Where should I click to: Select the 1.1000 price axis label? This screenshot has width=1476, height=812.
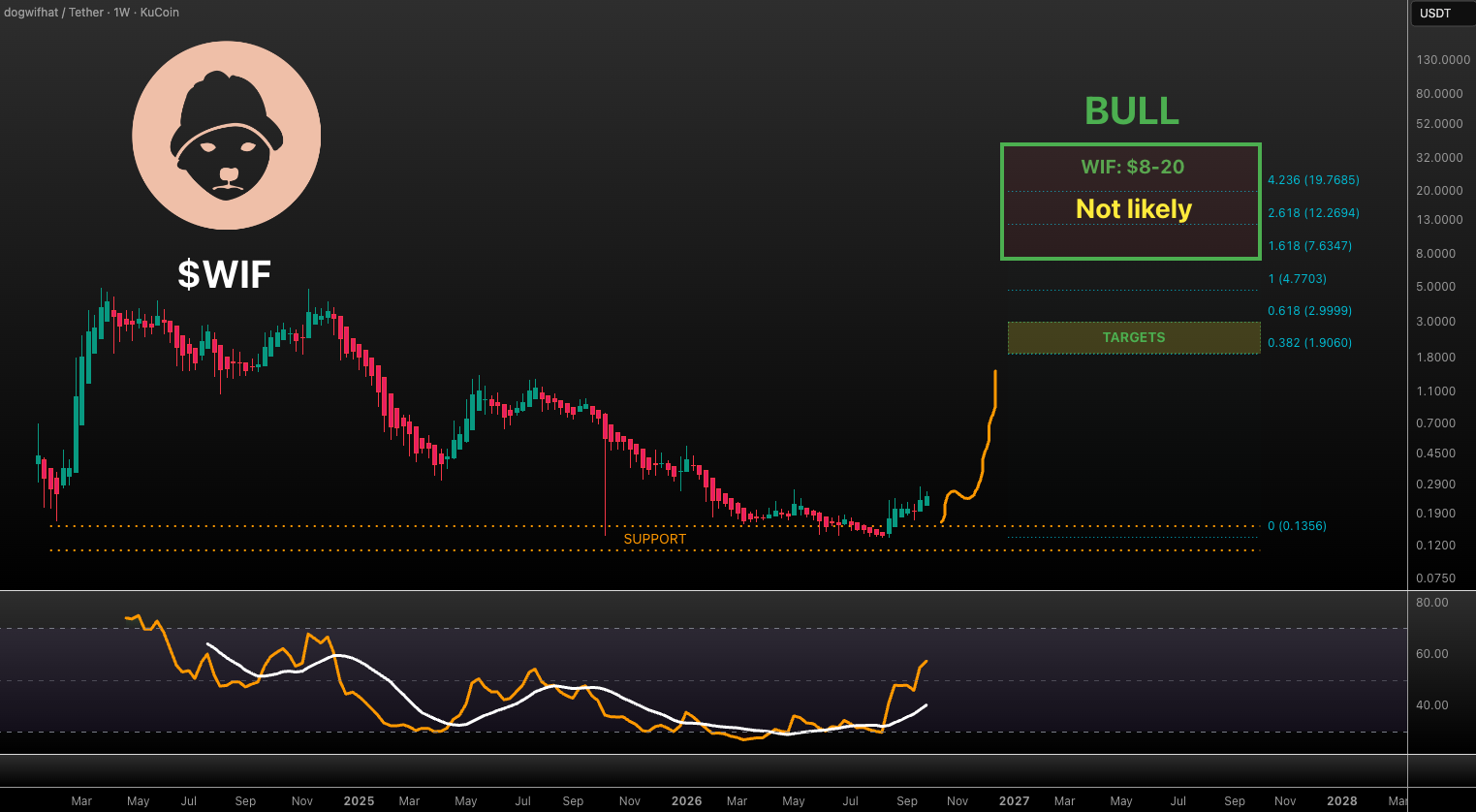(x=1435, y=391)
